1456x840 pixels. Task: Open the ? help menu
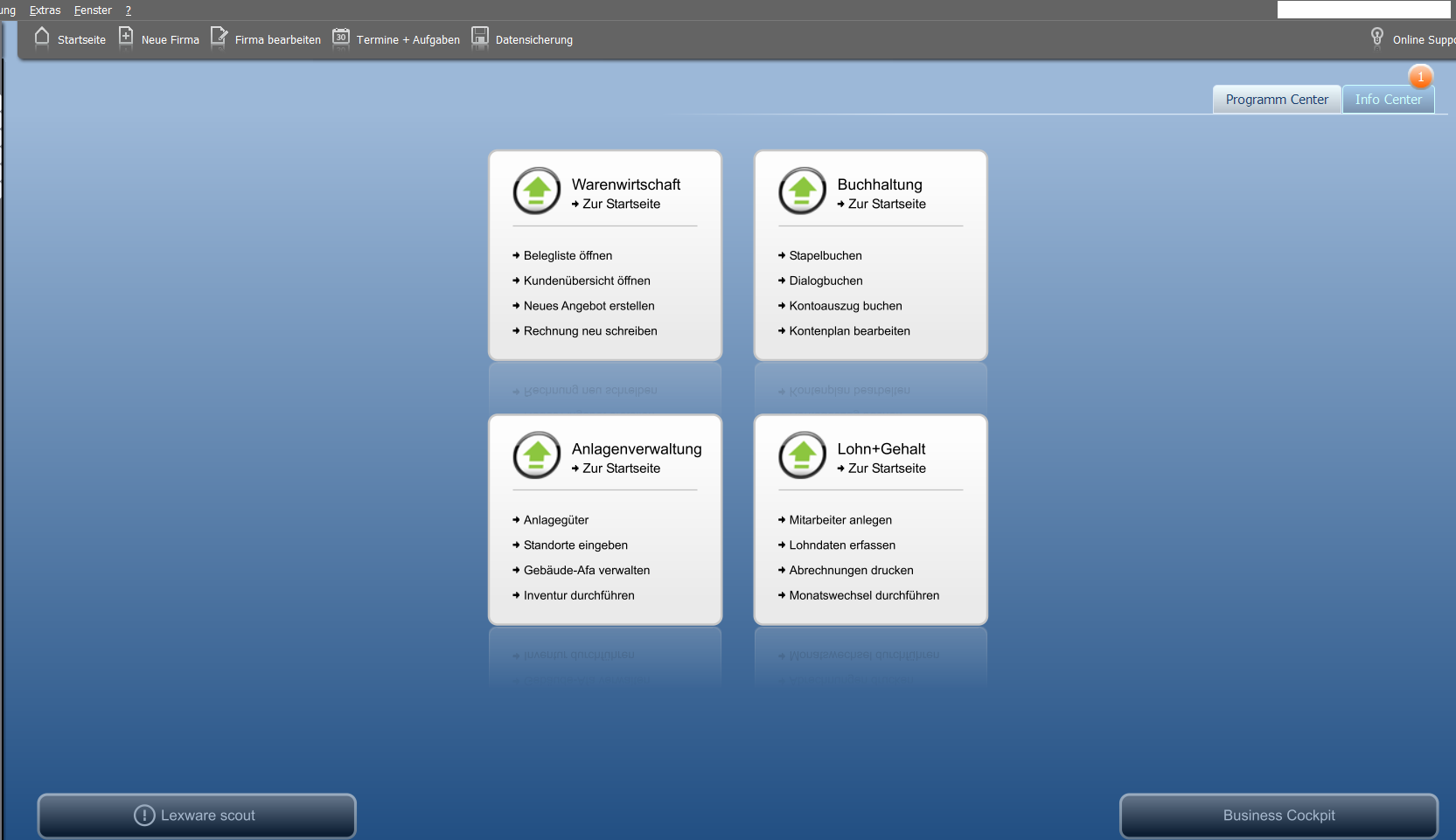pyautogui.click(x=128, y=10)
